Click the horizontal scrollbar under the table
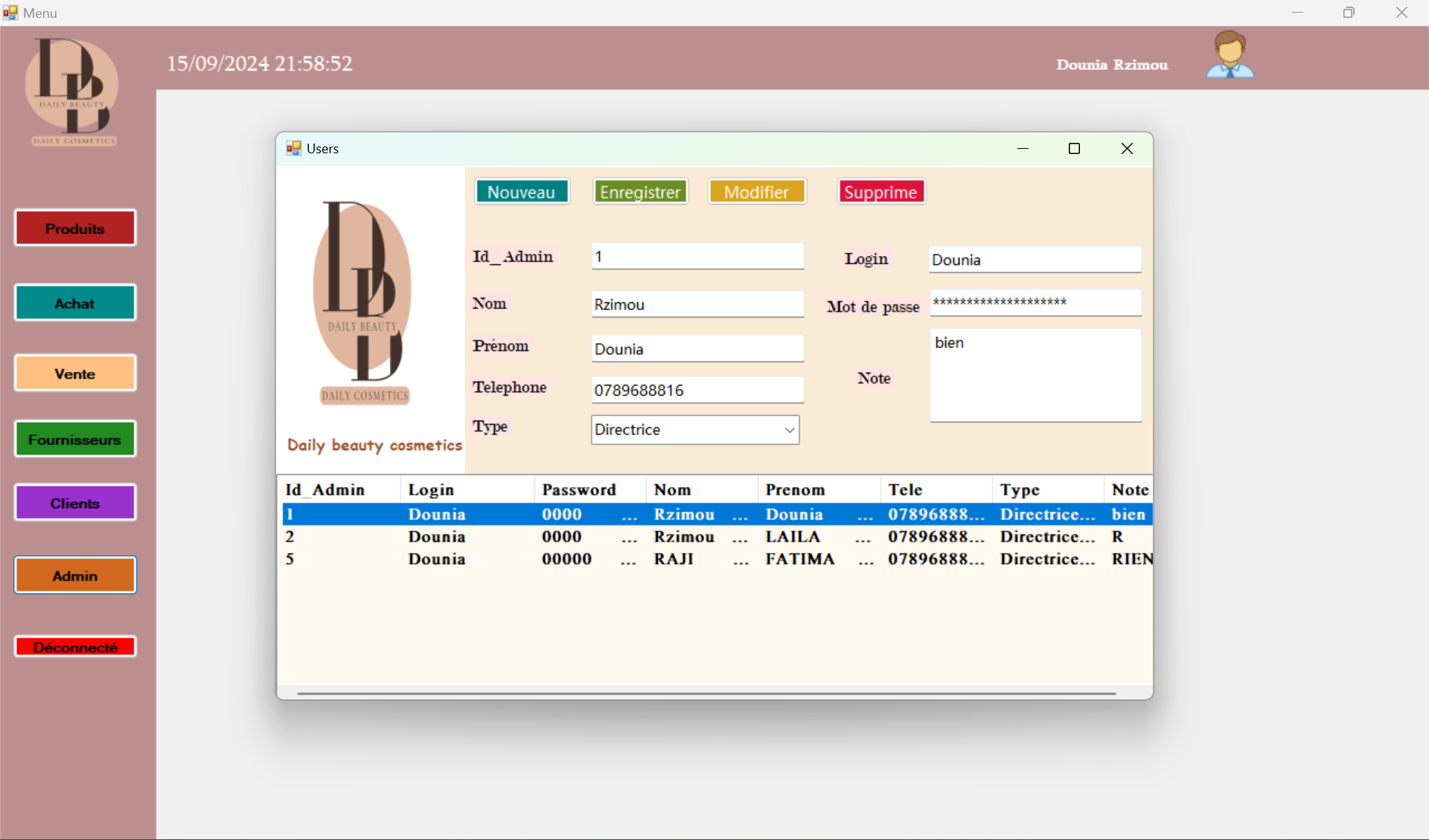Viewport: 1429px width, 840px height. [706, 693]
